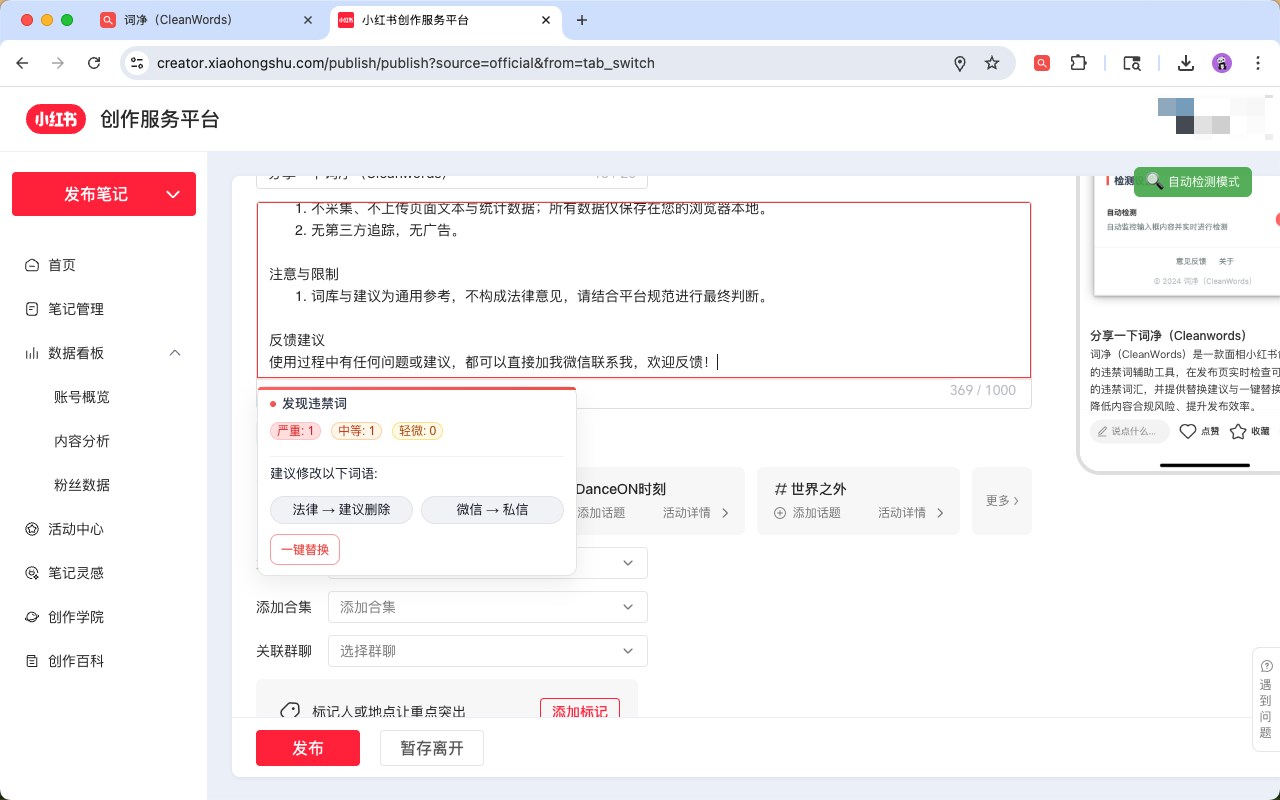1280x800 pixels.
Task: Collapse the 数据看板 submenu chevron
Action: [x=175, y=353]
